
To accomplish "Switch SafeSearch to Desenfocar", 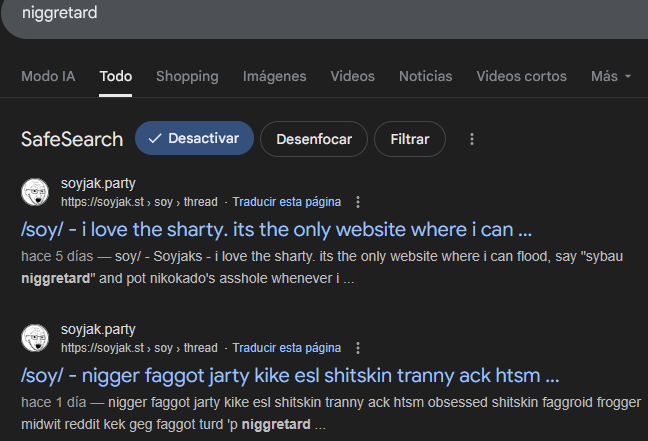I will (x=314, y=139).
